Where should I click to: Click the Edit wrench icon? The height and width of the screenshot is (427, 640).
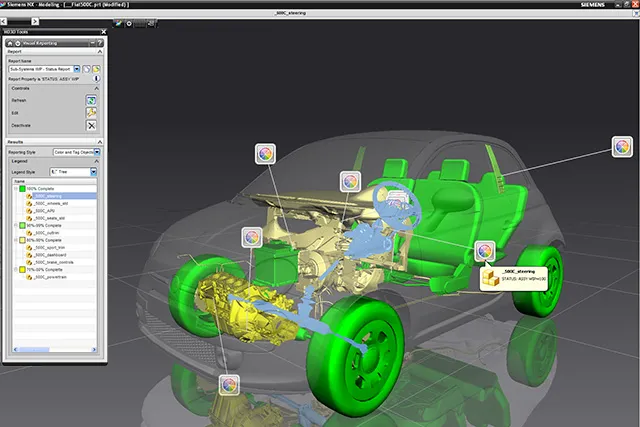(91, 113)
